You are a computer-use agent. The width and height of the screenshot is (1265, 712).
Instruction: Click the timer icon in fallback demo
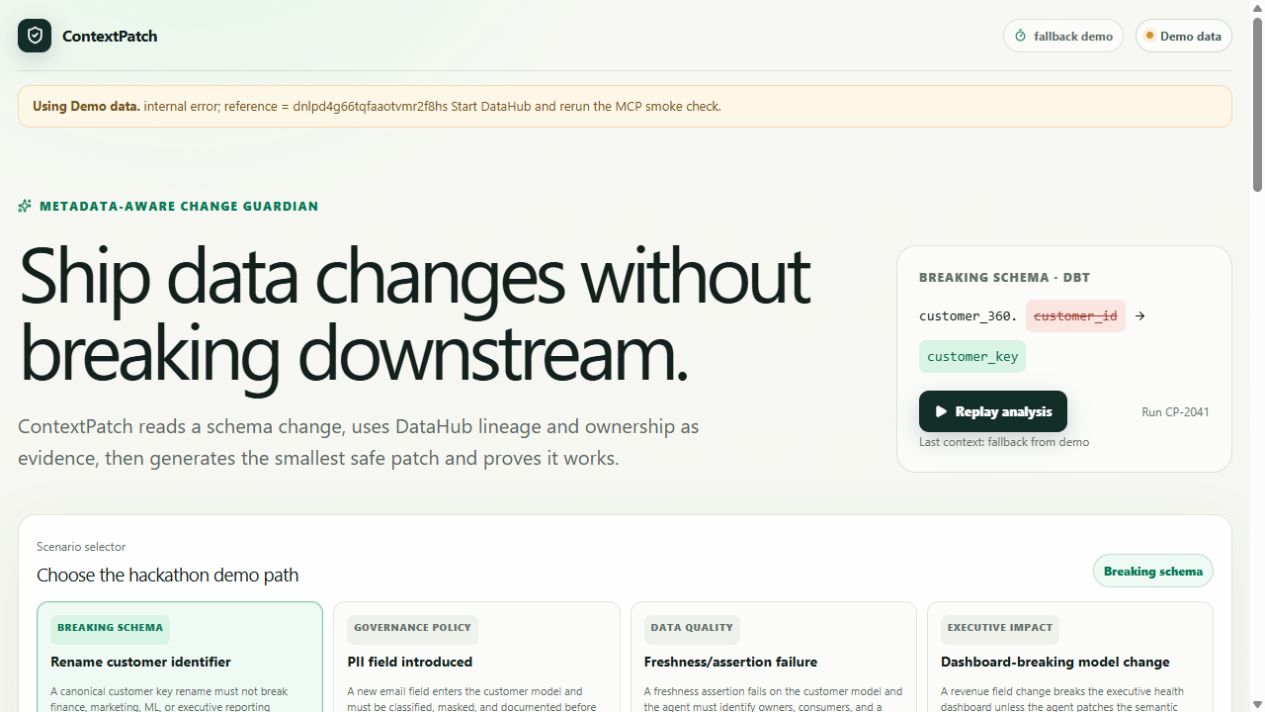(1021, 36)
